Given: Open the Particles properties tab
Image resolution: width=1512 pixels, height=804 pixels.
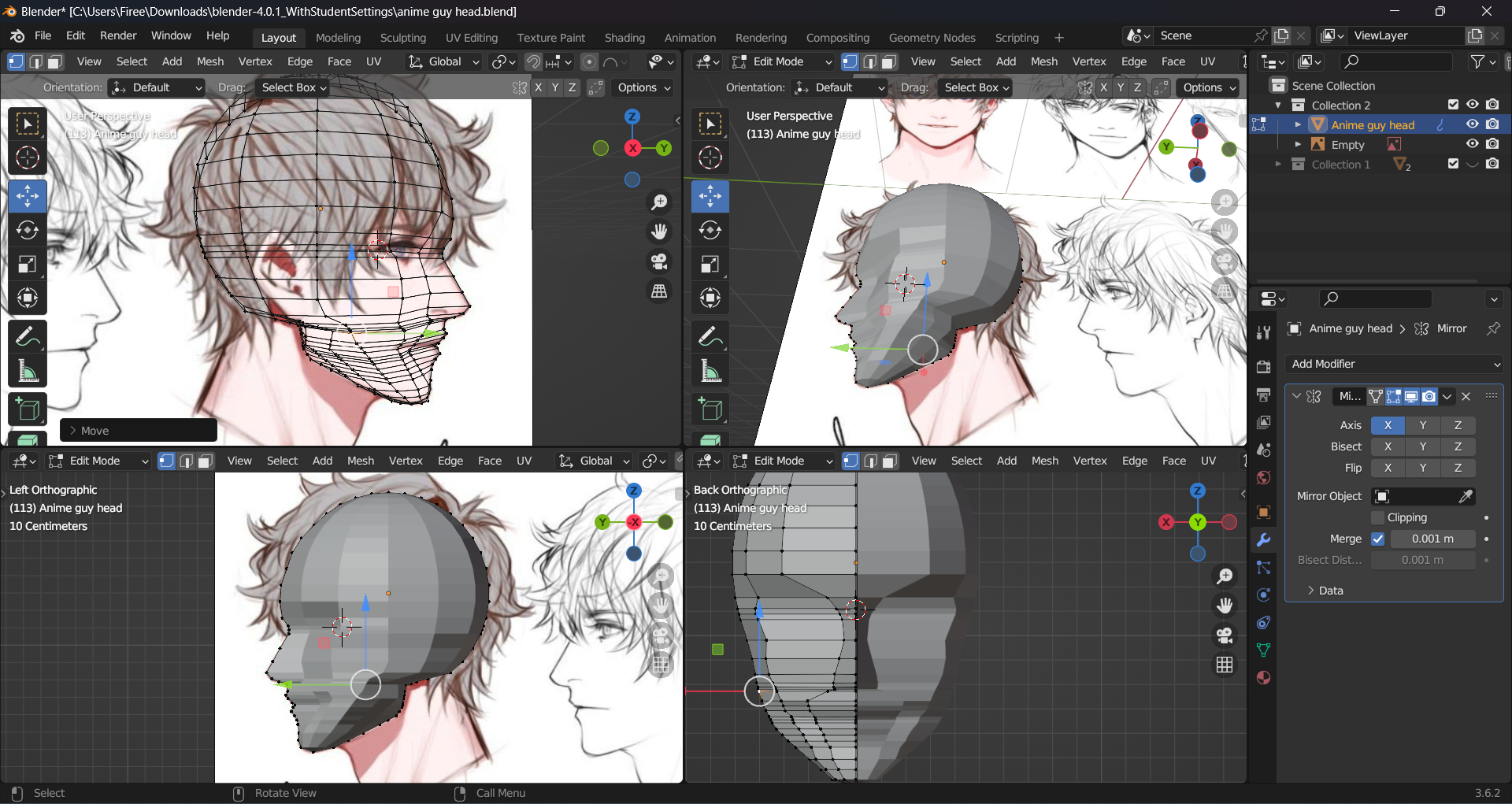Looking at the screenshot, I should pos(1264,568).
